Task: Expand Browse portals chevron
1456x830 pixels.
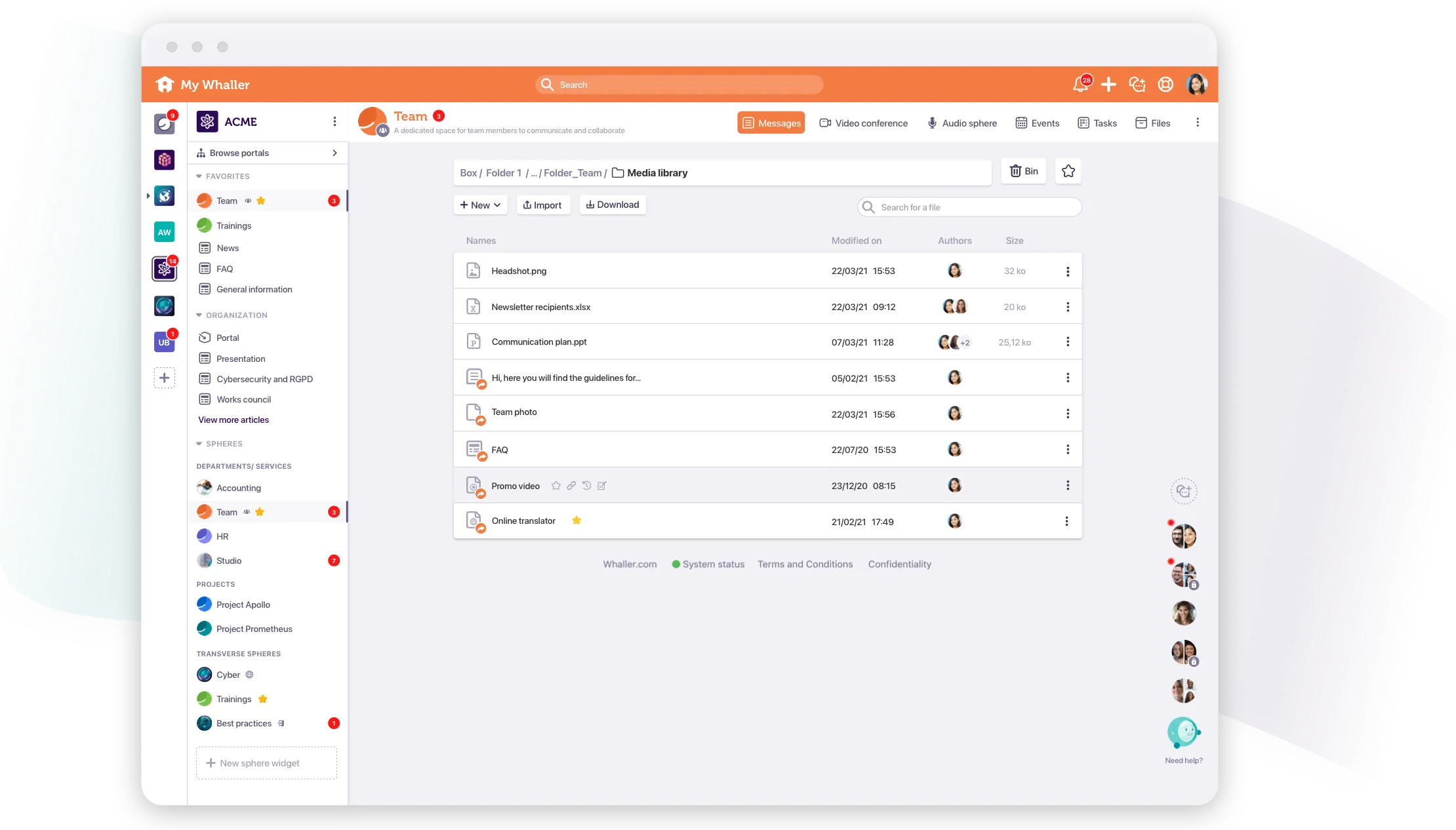Action: (335, 153)
